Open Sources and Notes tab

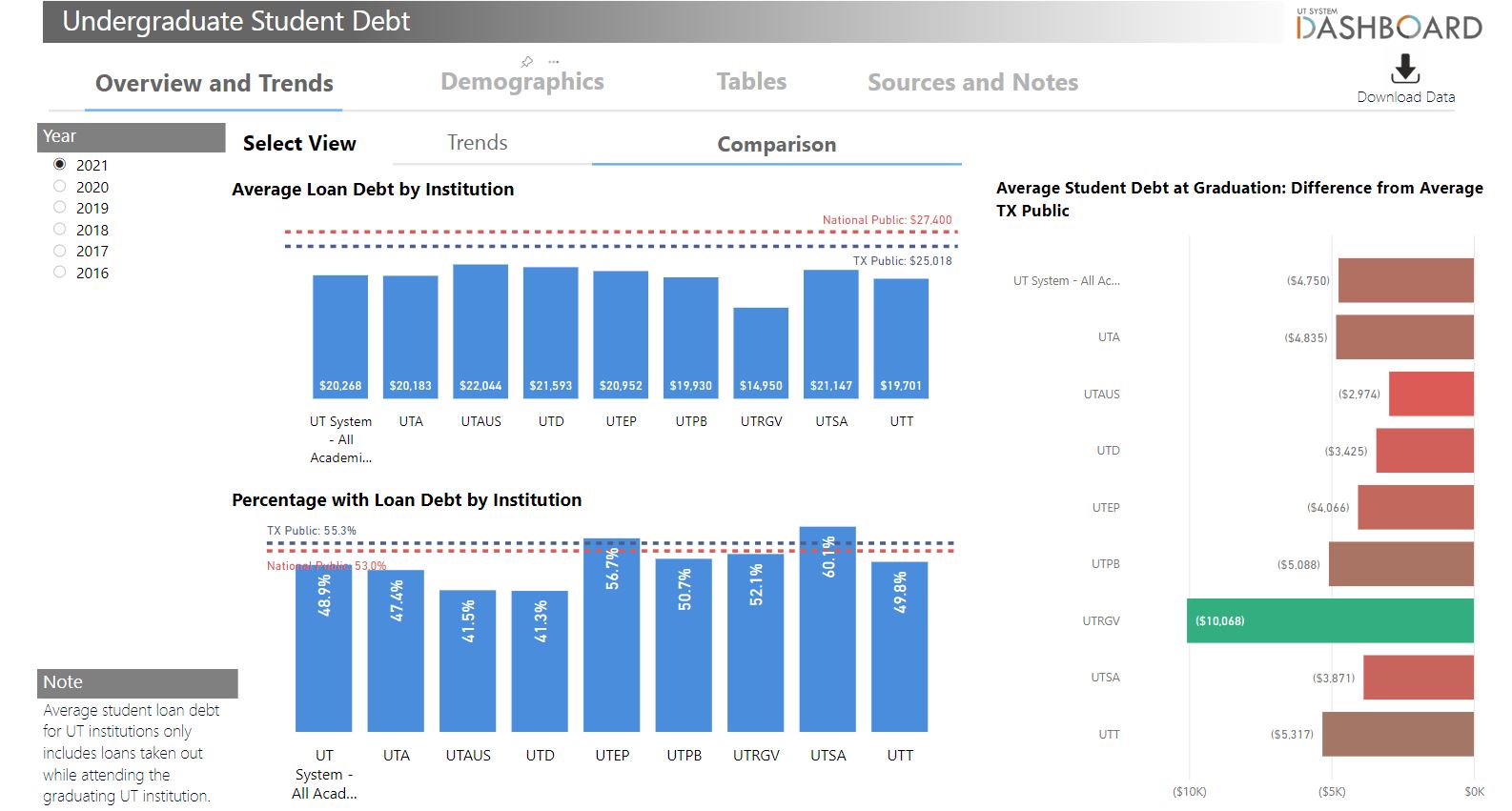(x=972, y=83)
